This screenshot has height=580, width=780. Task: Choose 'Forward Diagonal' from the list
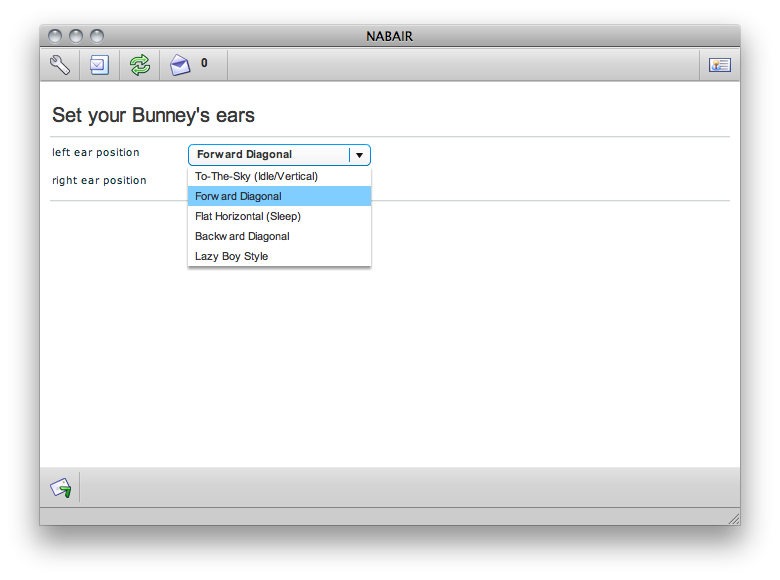click(239, 196)
